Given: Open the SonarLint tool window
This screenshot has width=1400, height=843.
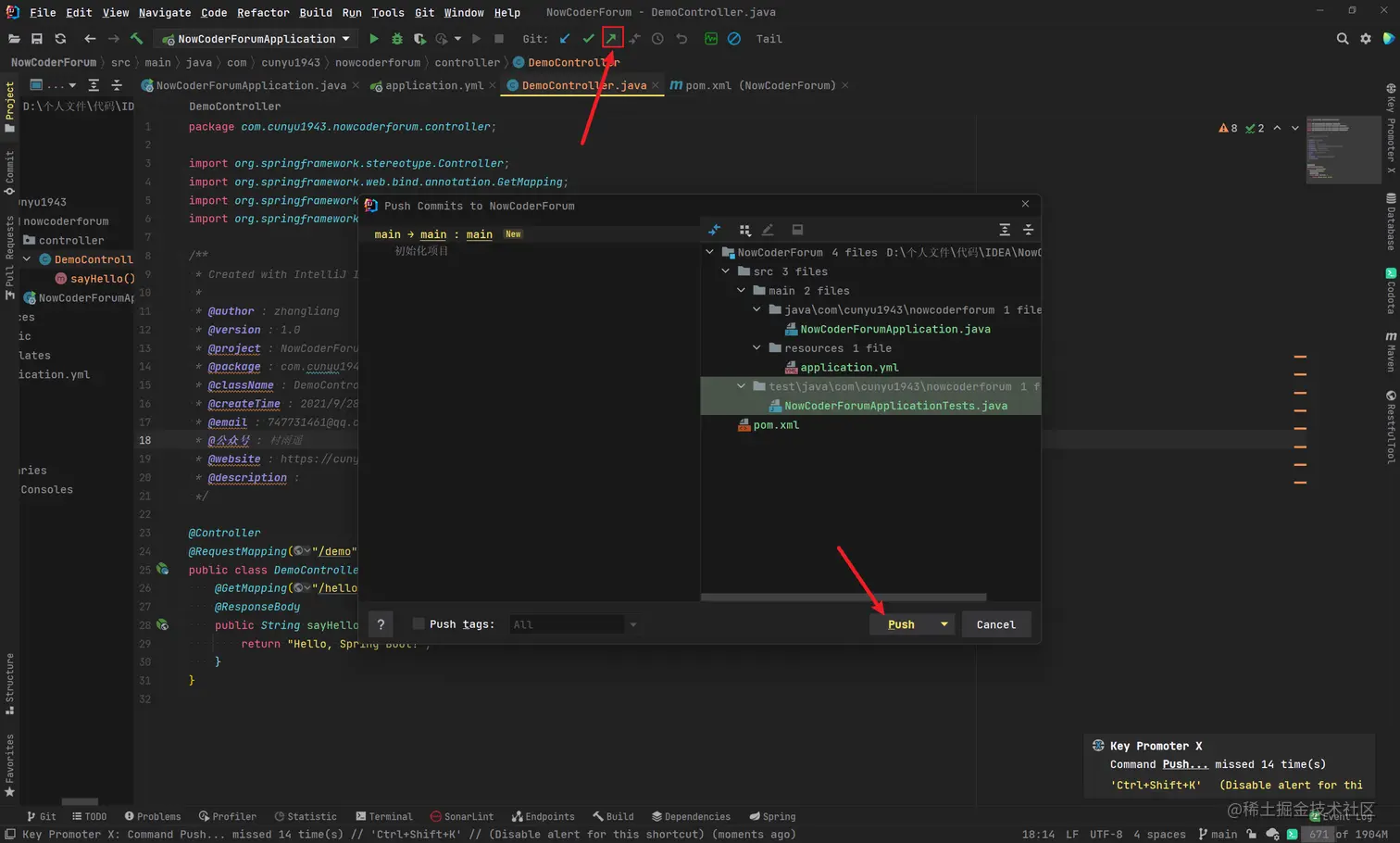Looking at the screenshot, I should pyautogui.click(x=462, y=816).
